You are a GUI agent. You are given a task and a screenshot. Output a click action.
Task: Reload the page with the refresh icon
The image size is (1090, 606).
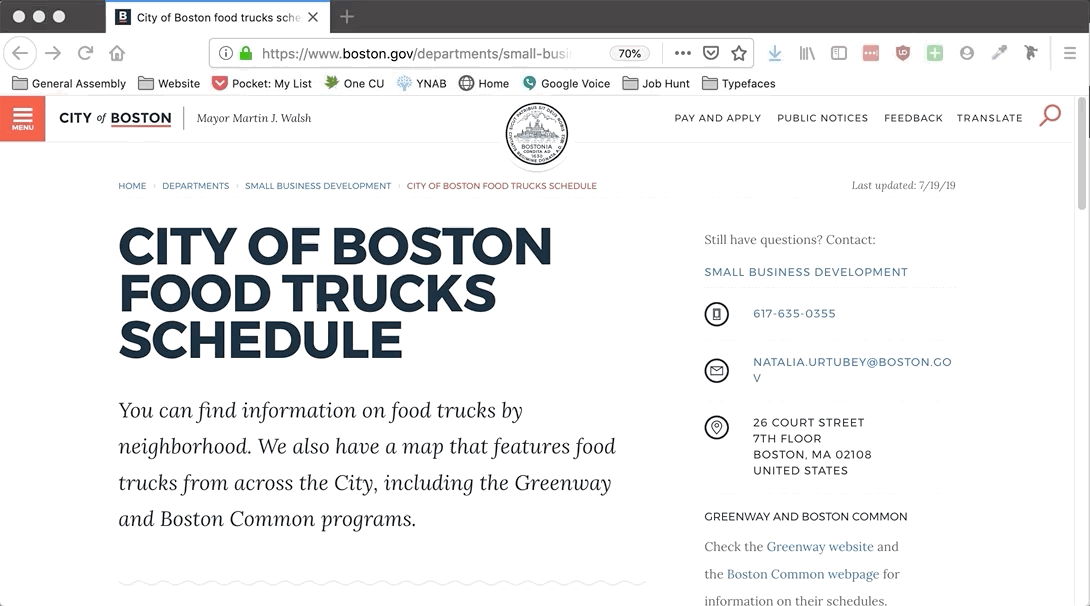(x=85, y=53)
